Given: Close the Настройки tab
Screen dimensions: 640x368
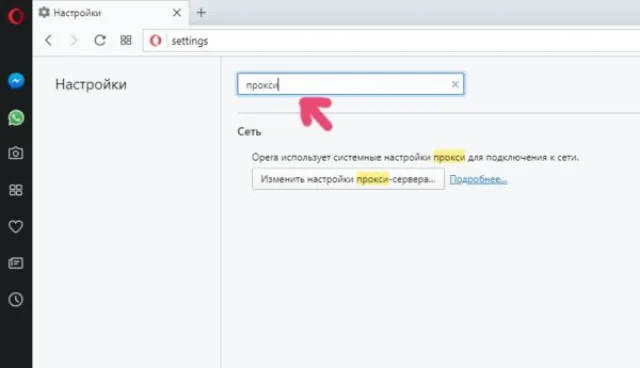Looking at the screenshot, I should [177, 13].
